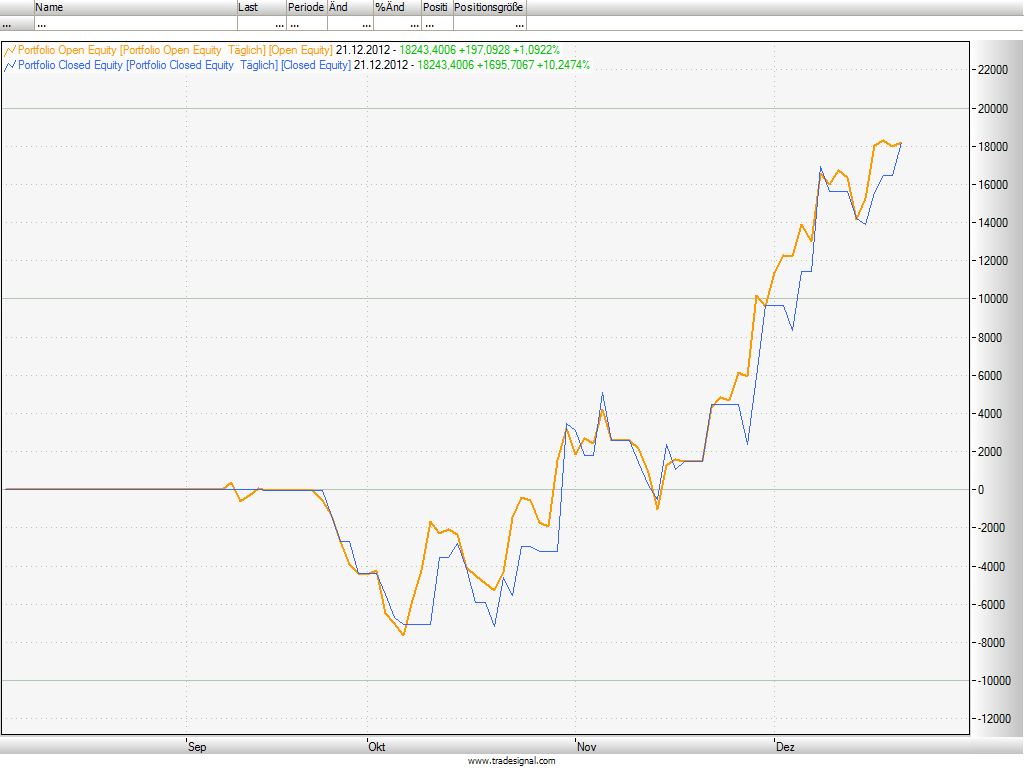
Task: Sort by the Last column header
Action: pos(261,7)
